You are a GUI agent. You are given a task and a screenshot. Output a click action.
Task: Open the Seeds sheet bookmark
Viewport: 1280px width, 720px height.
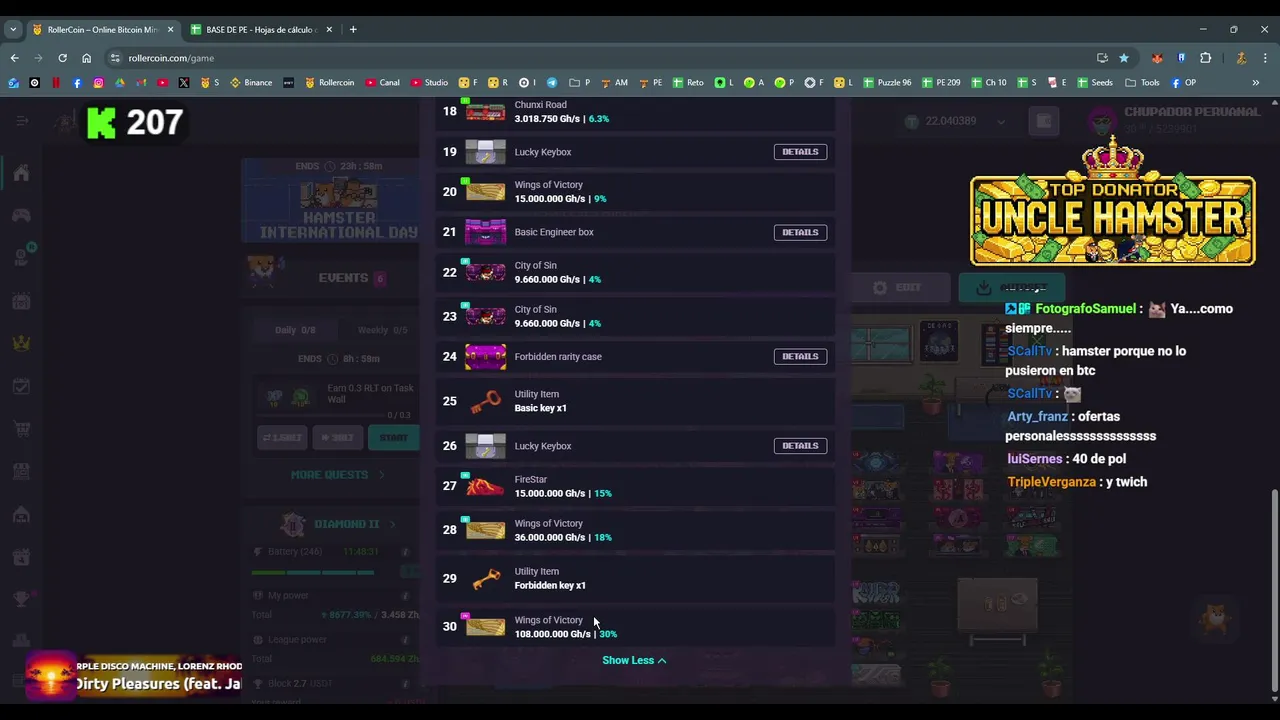[1095, 83]
